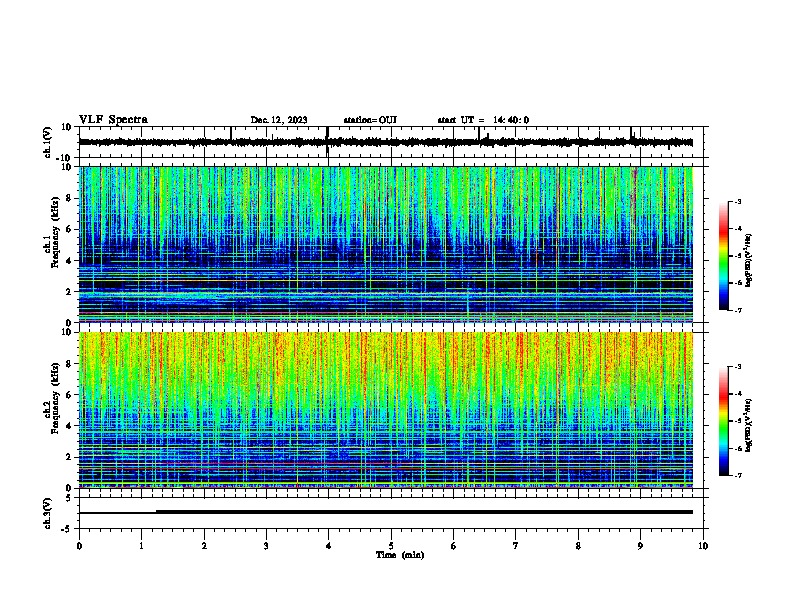Click the "station=OUI" header label
Screen dimensions: 792x612
coord(370,120)
